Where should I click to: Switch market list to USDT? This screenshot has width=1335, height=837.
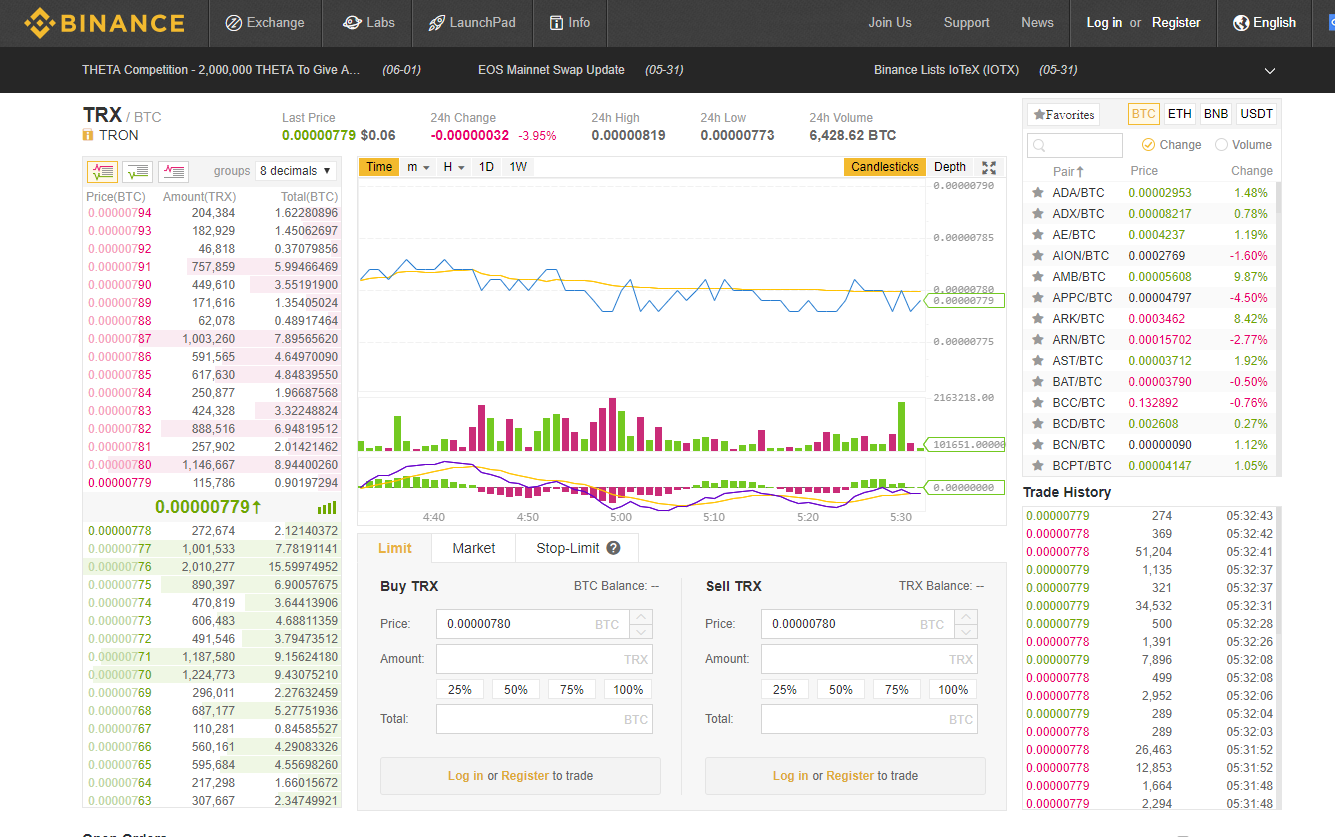(1256, 114)
